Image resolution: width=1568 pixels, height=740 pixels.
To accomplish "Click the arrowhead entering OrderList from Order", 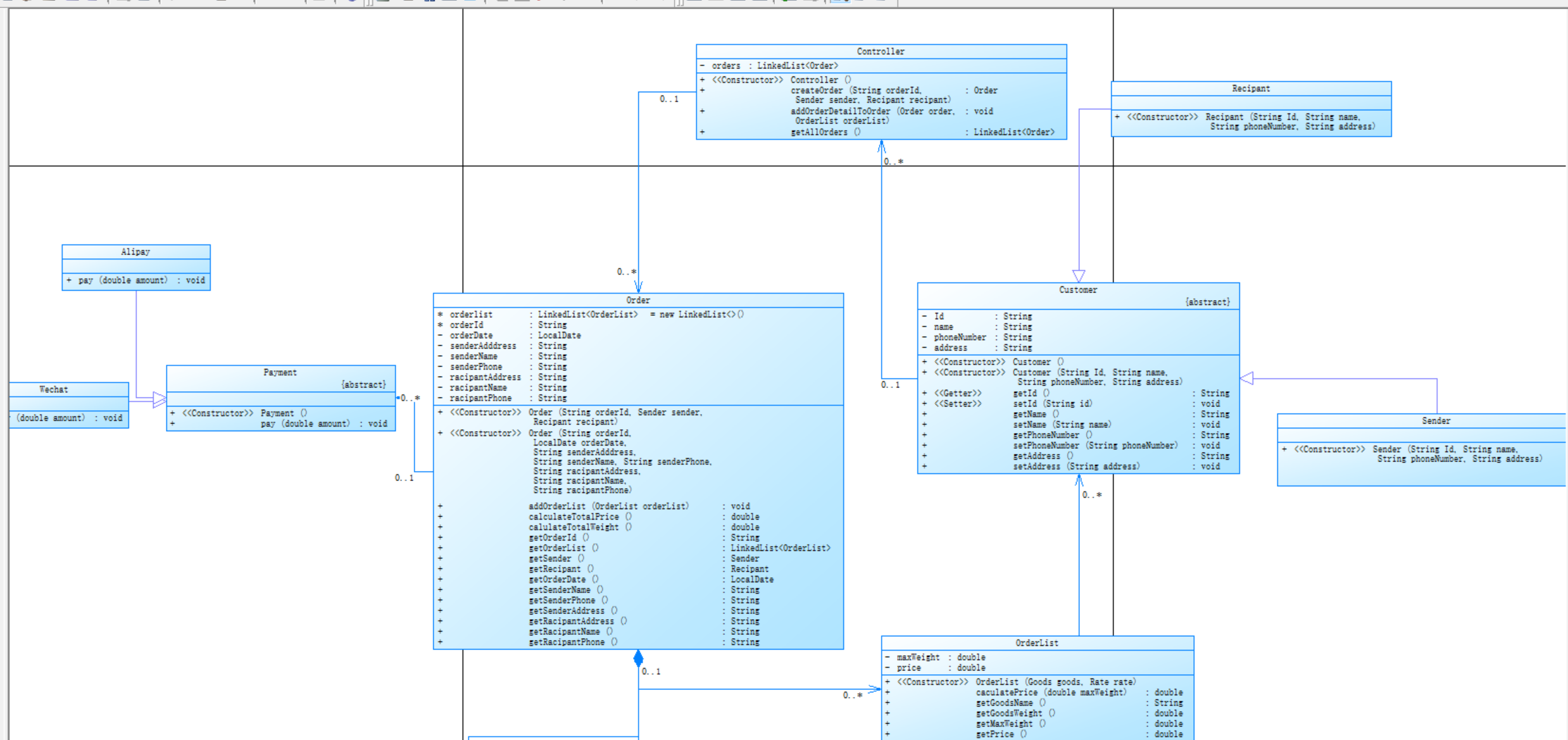I will coord(875,689).
